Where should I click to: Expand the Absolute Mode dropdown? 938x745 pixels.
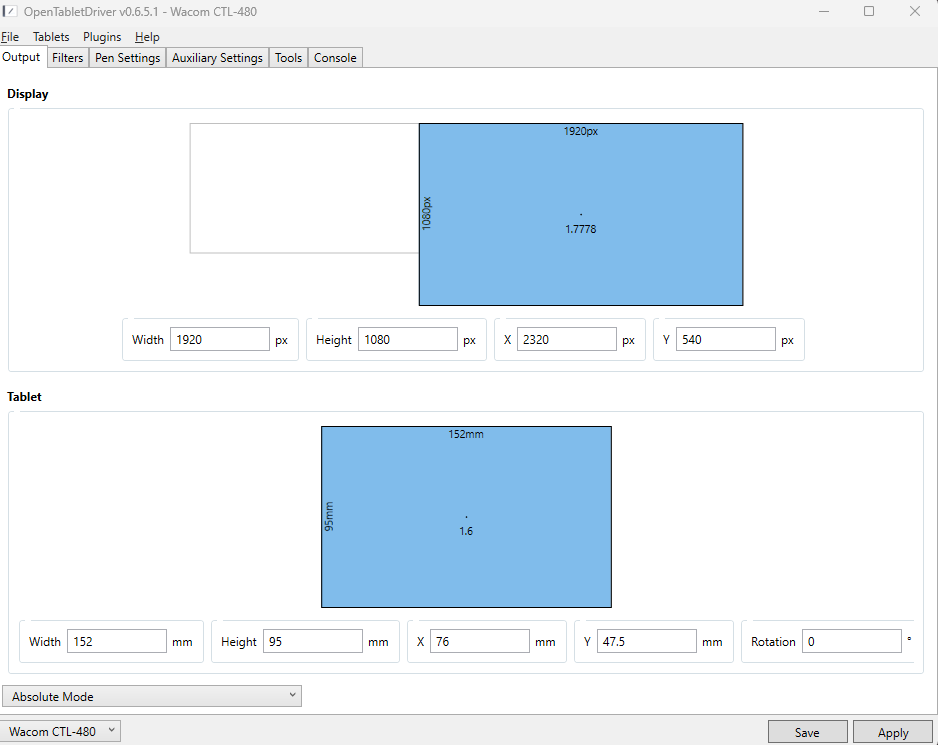[152, 696]
